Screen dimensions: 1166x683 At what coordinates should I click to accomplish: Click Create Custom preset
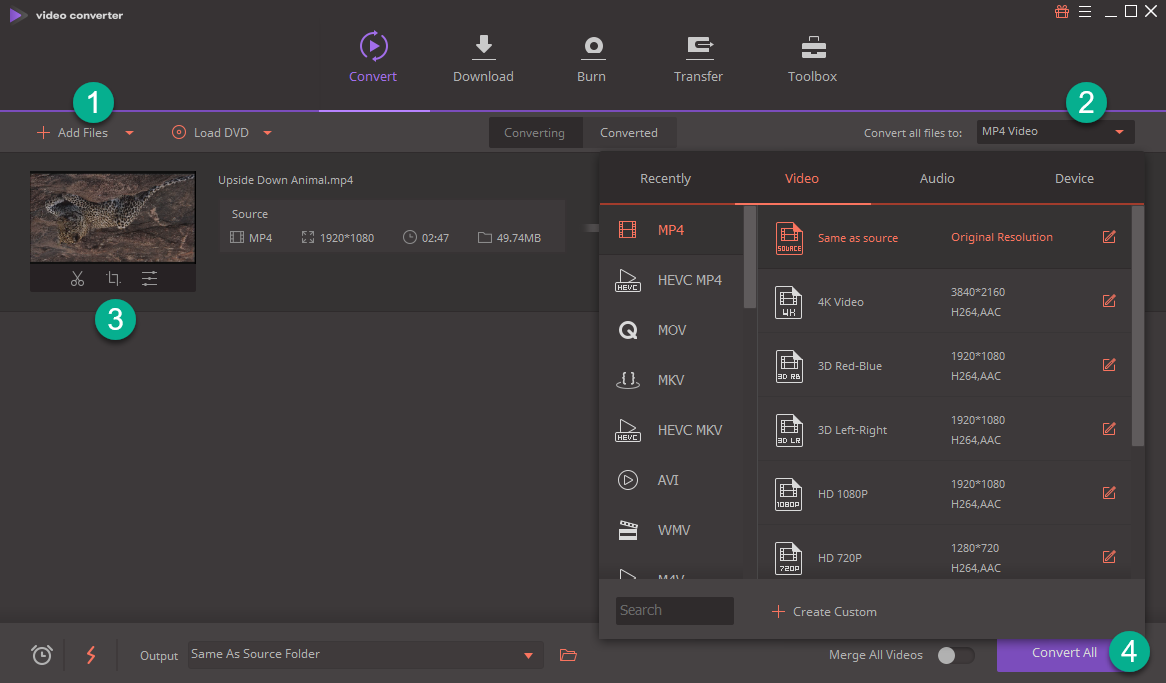(x=824, y=612)
